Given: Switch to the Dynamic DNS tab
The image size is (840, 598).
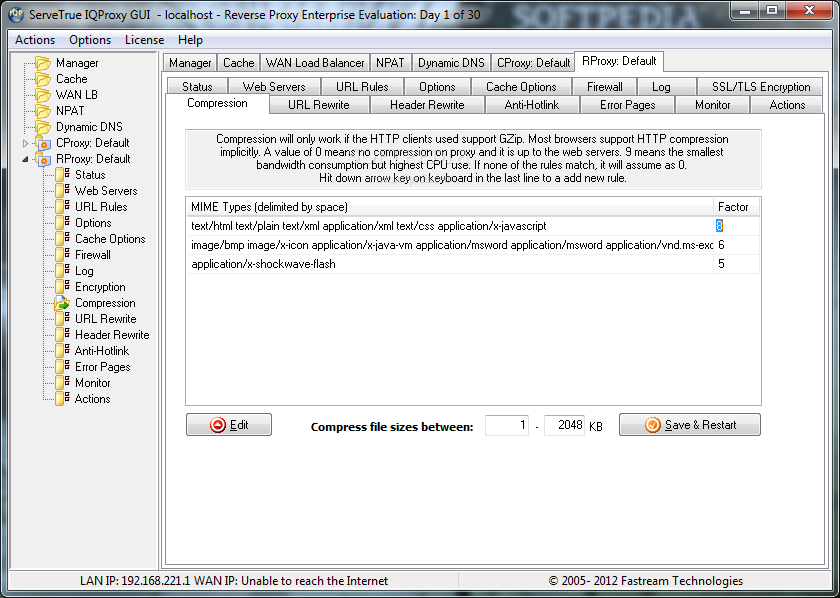Looking at the screenshot, I should [x=451, y=63].
